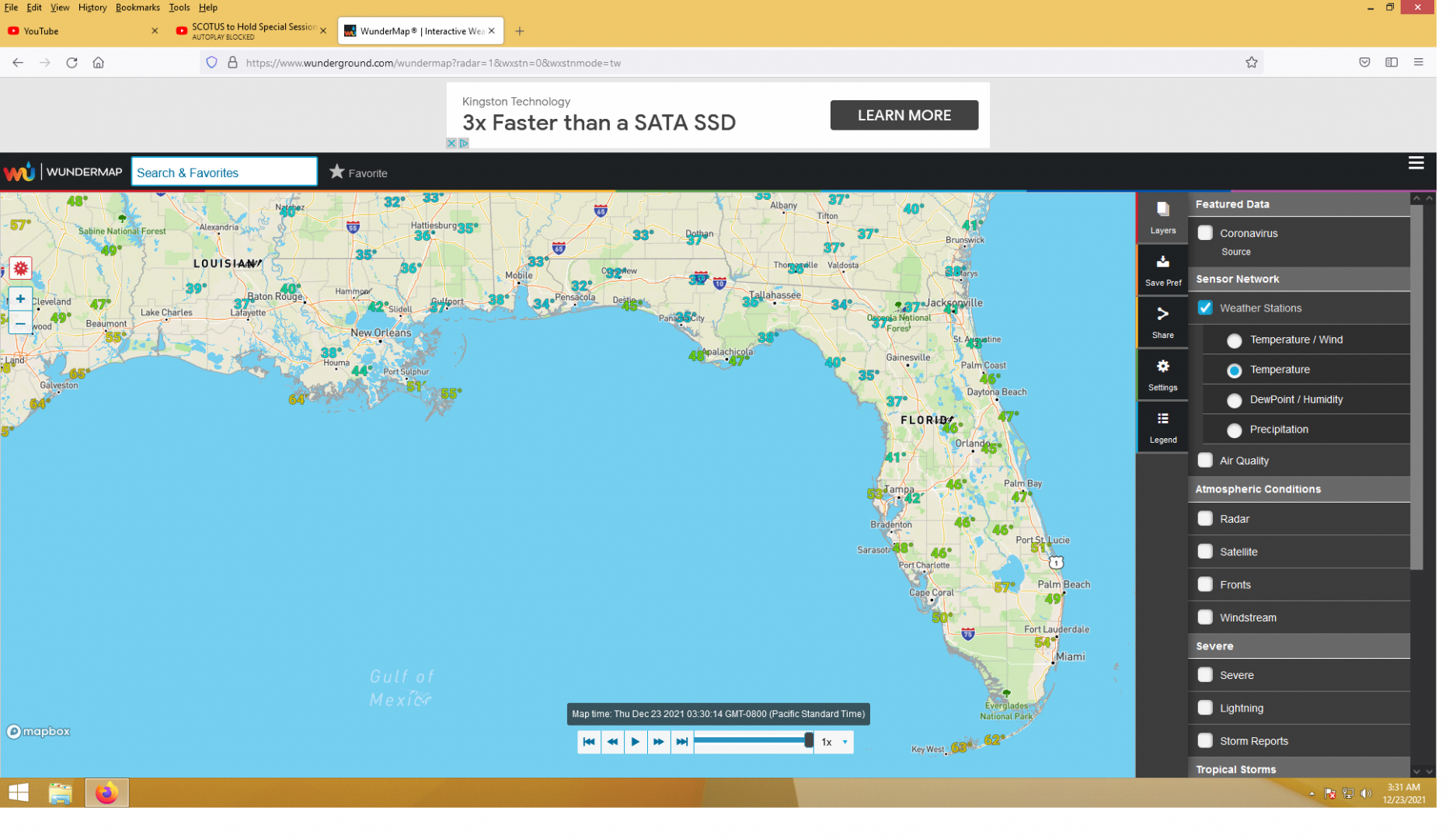This screenshot has height=839, width=1456.
Task: Open the browser home page
Action: tap(99, 64)
